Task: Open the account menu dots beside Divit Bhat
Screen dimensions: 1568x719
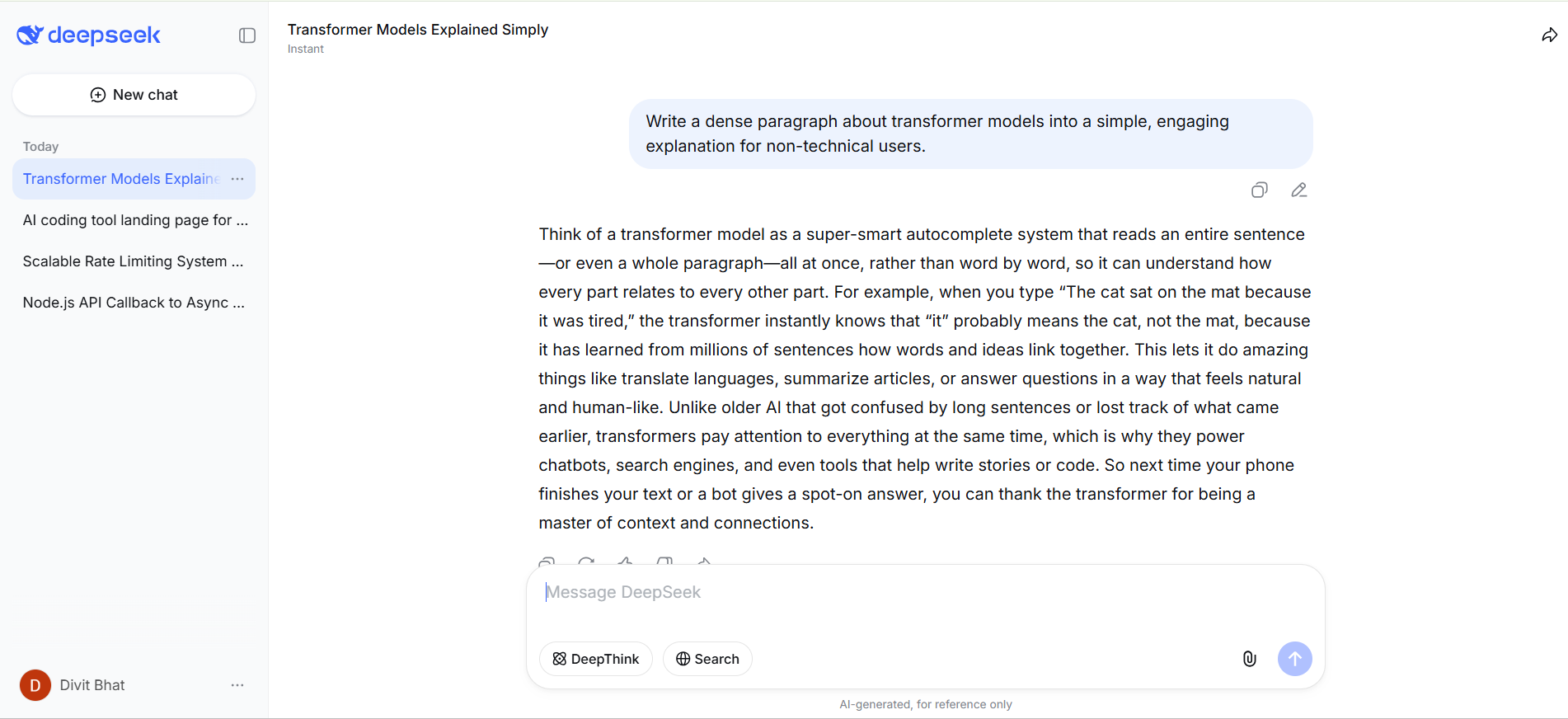Action: point(237,685)
